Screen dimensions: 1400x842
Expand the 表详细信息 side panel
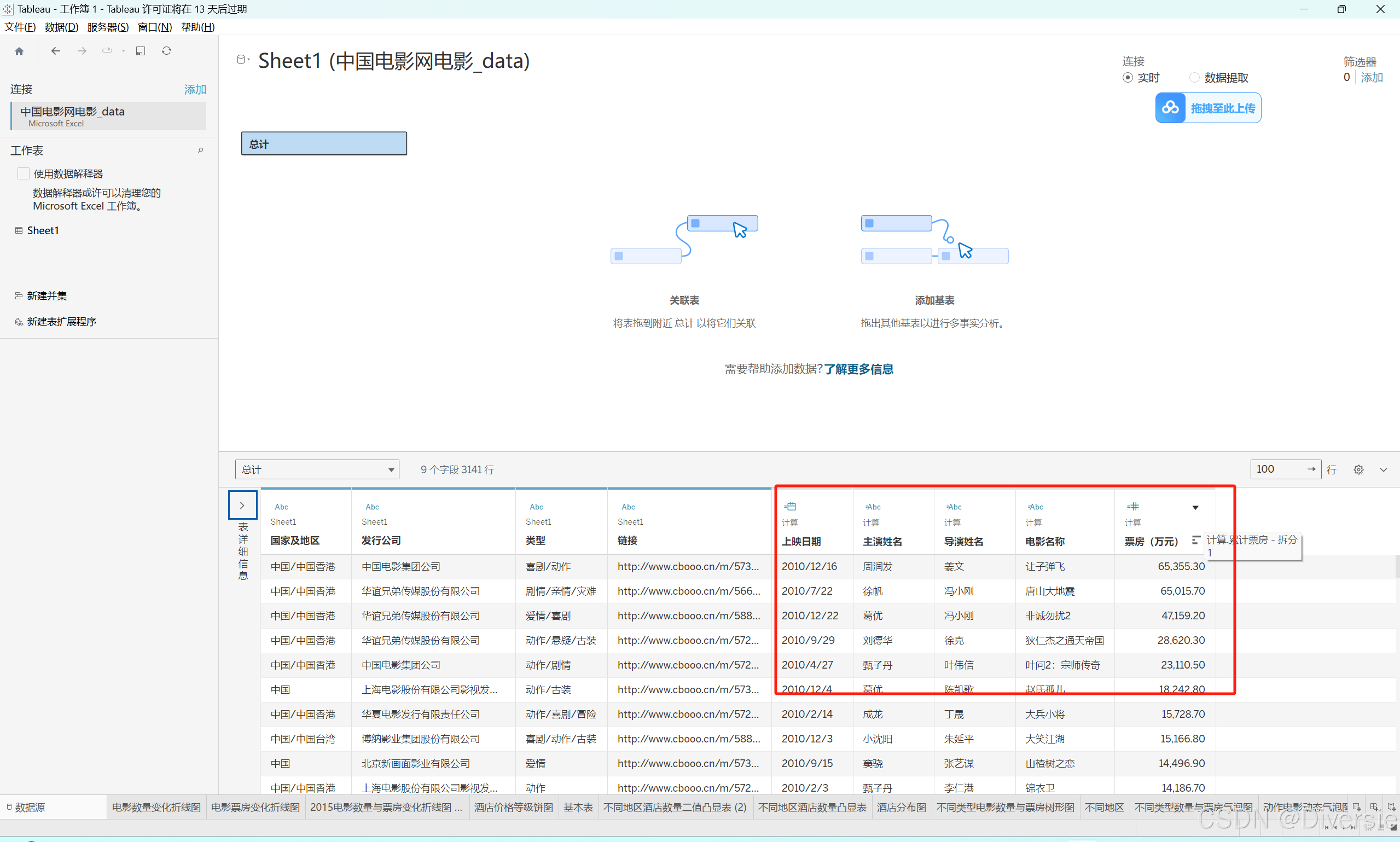(242, 505)
